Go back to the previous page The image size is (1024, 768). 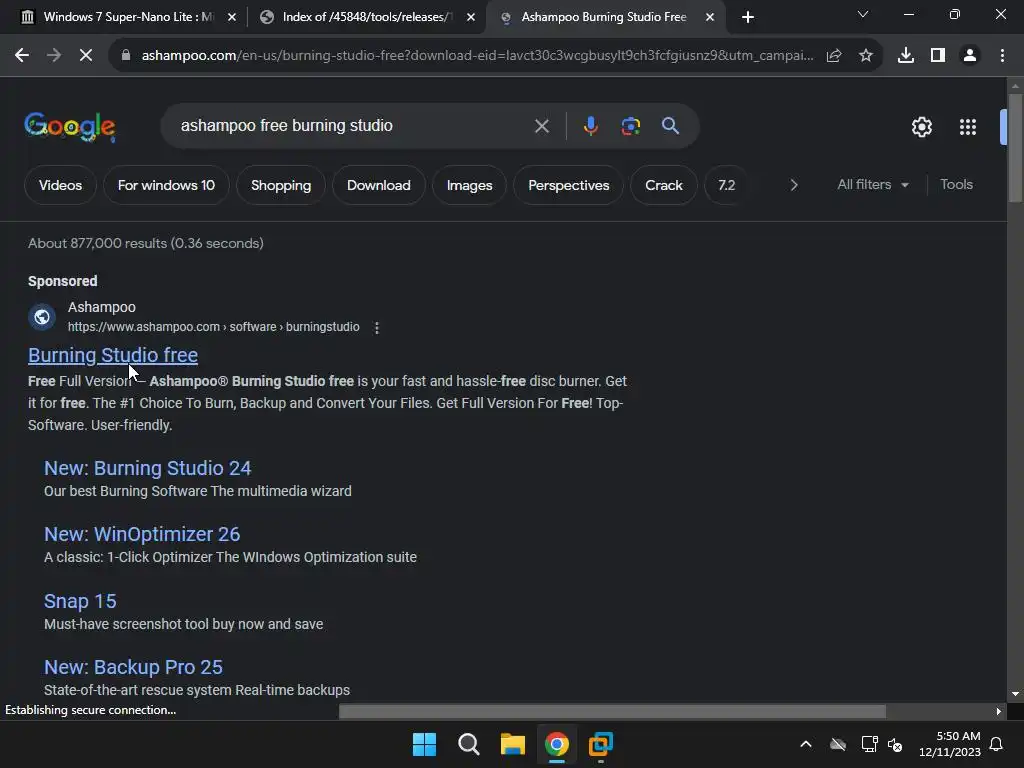coord(22,56)
